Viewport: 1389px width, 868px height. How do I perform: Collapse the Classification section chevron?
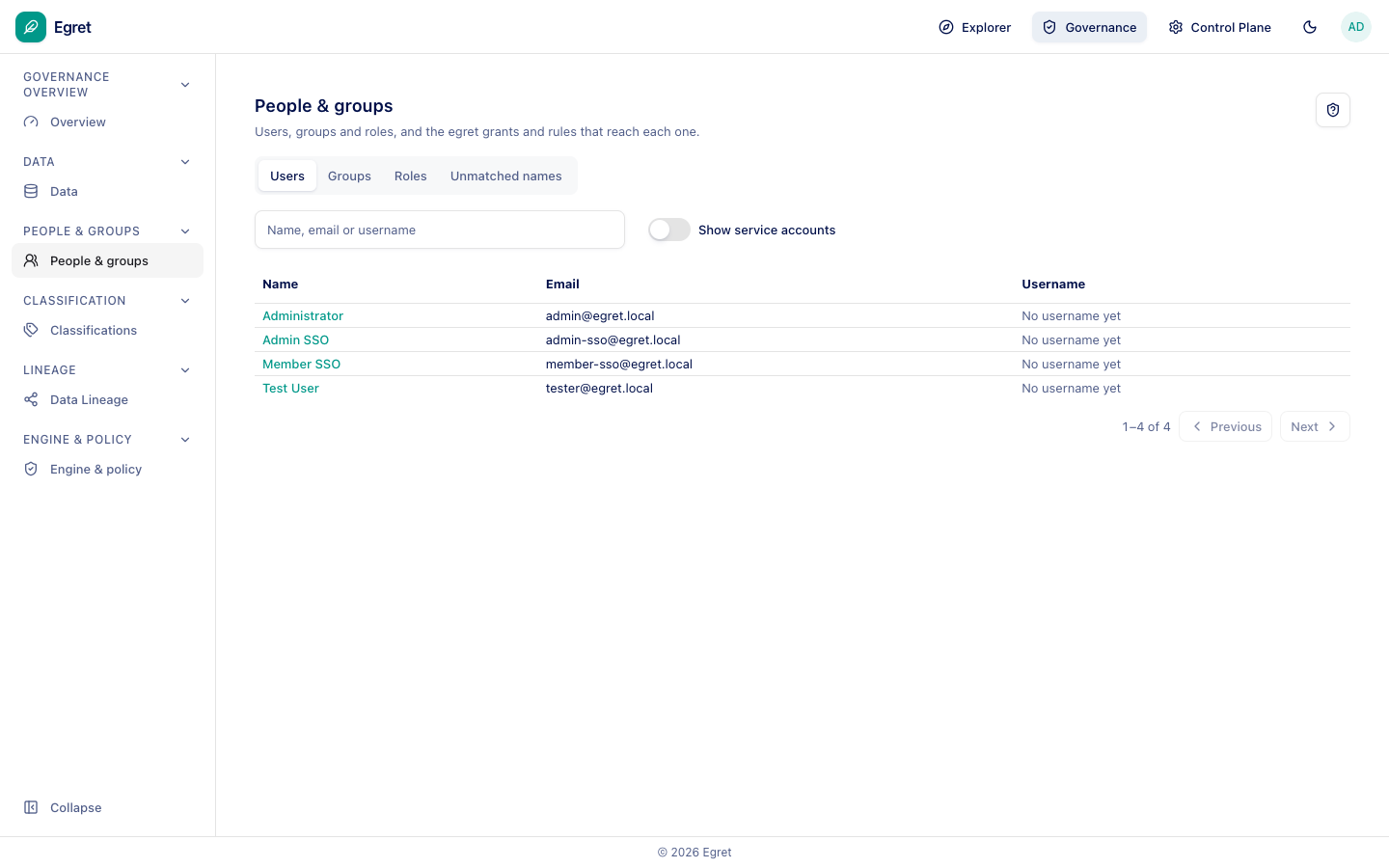pos(185,301)
